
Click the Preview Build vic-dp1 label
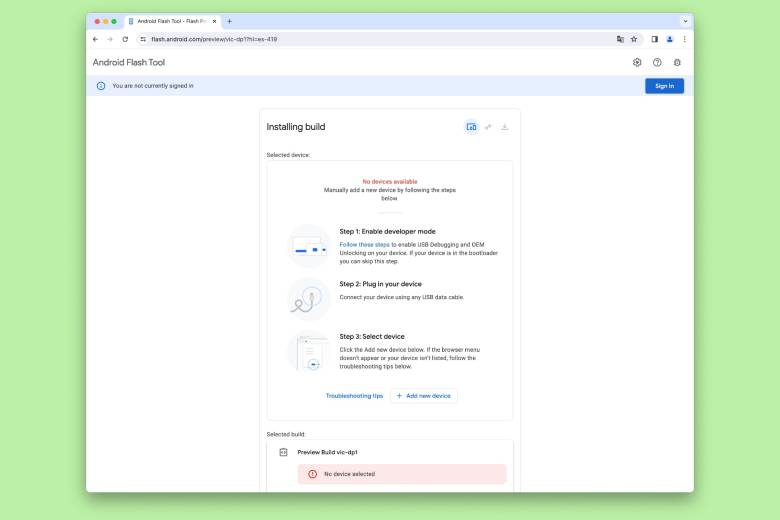point(327,452)
